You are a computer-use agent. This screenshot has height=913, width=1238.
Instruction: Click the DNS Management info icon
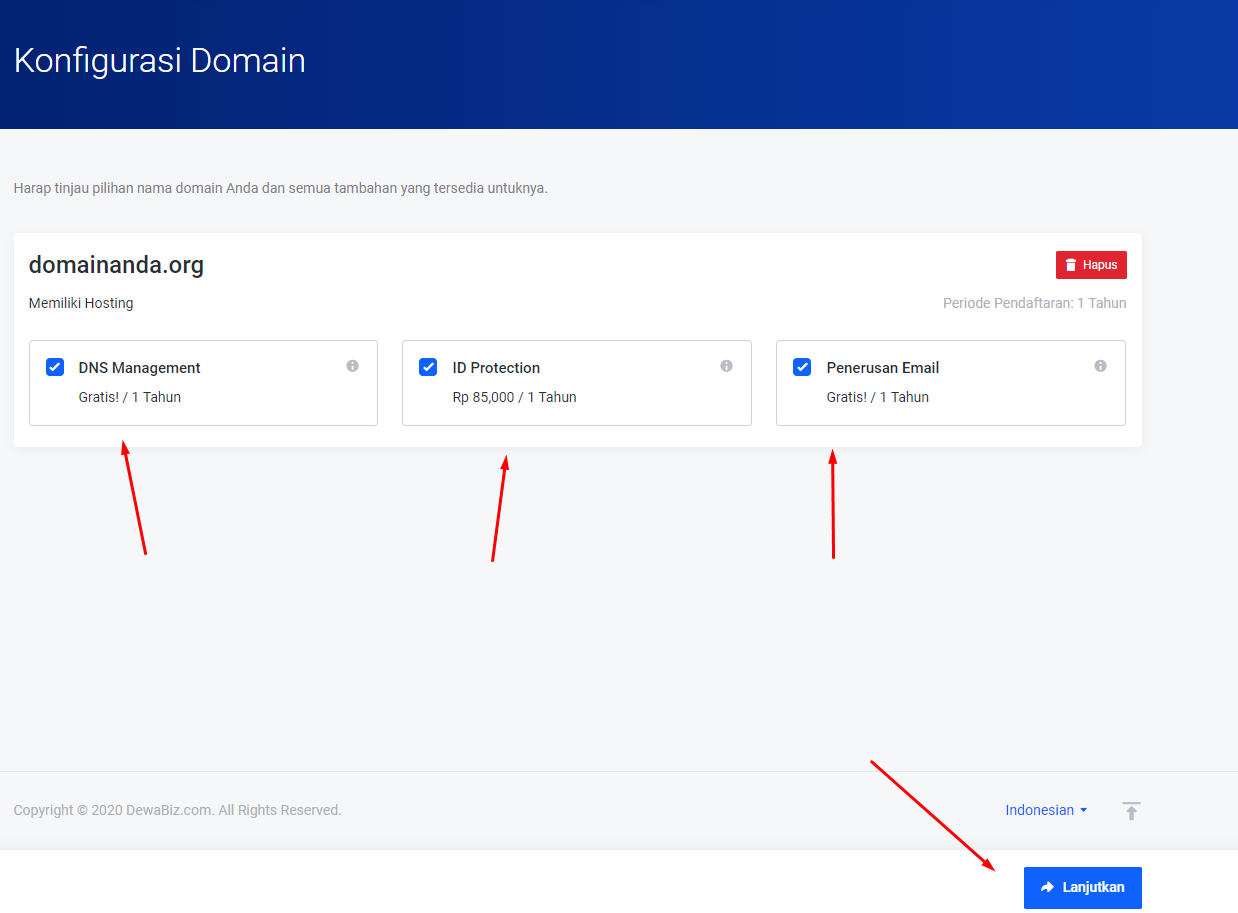tap(352, 366)
